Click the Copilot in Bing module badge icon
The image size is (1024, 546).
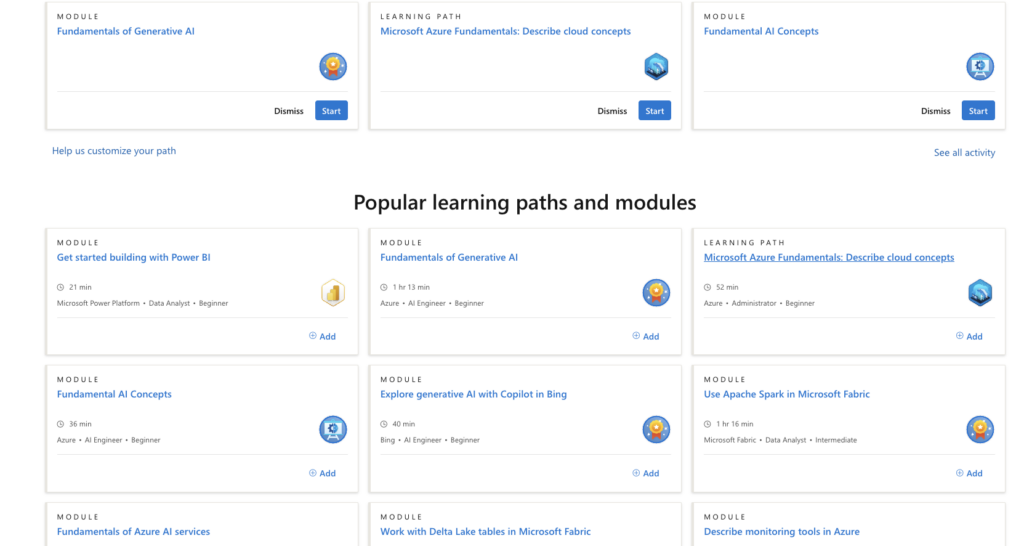[656, 430]
